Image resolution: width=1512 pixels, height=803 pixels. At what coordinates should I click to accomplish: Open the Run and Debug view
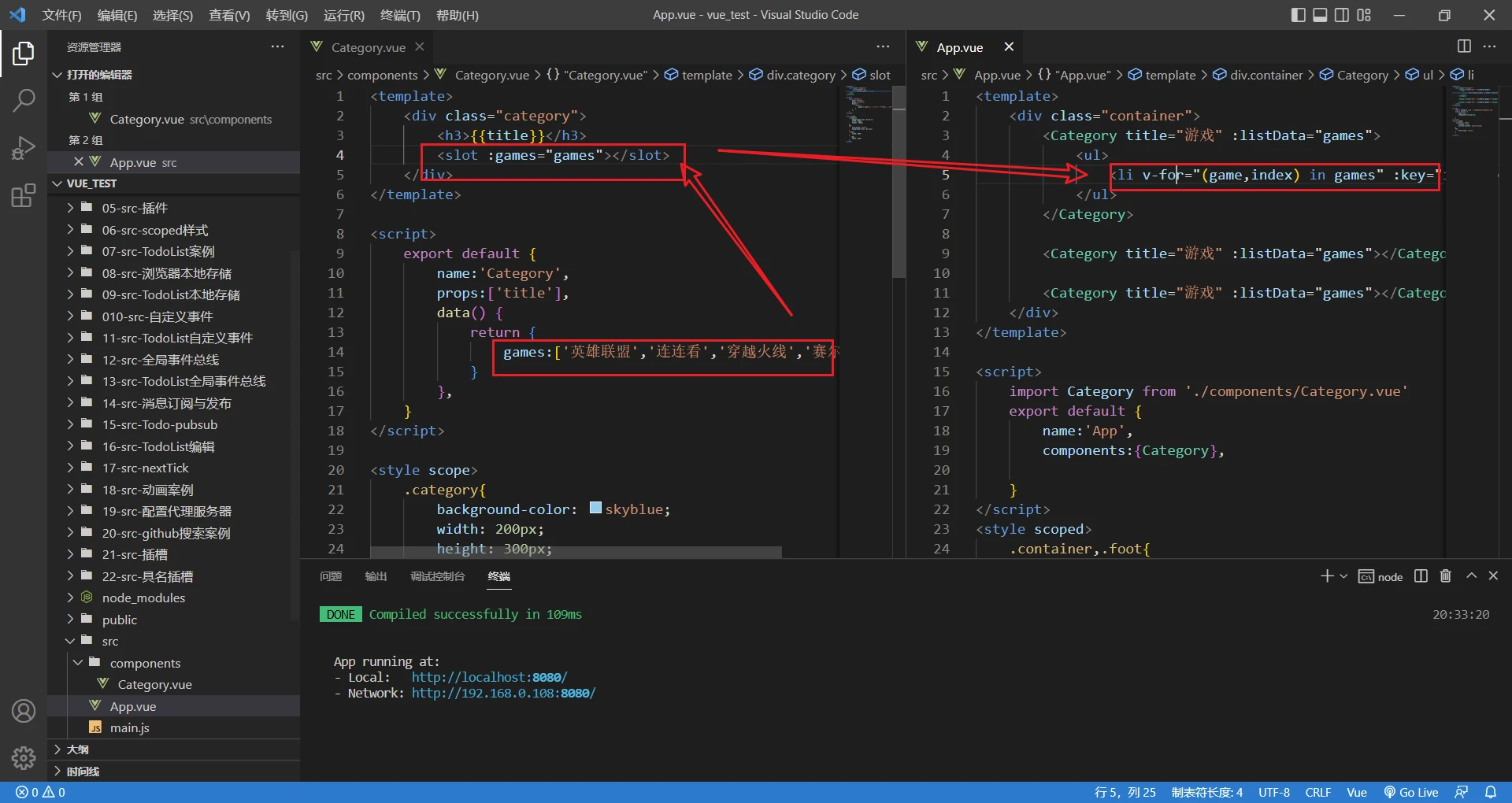click(x=24, y=148)
